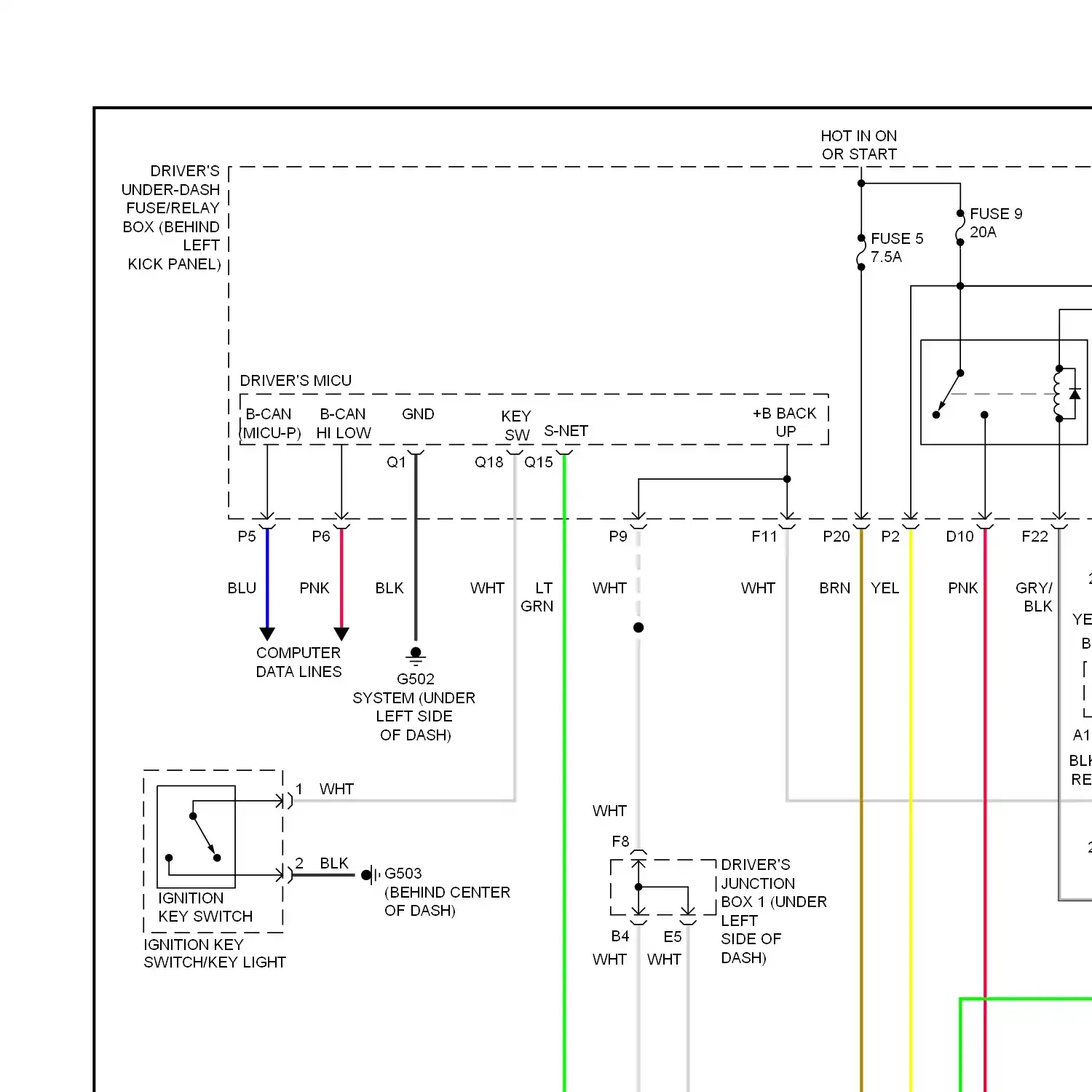This screenshot has width=1092, height=1092.
Task: Select connector label 'Q1'
Action: pyautogui.click(x=396, y=462)
